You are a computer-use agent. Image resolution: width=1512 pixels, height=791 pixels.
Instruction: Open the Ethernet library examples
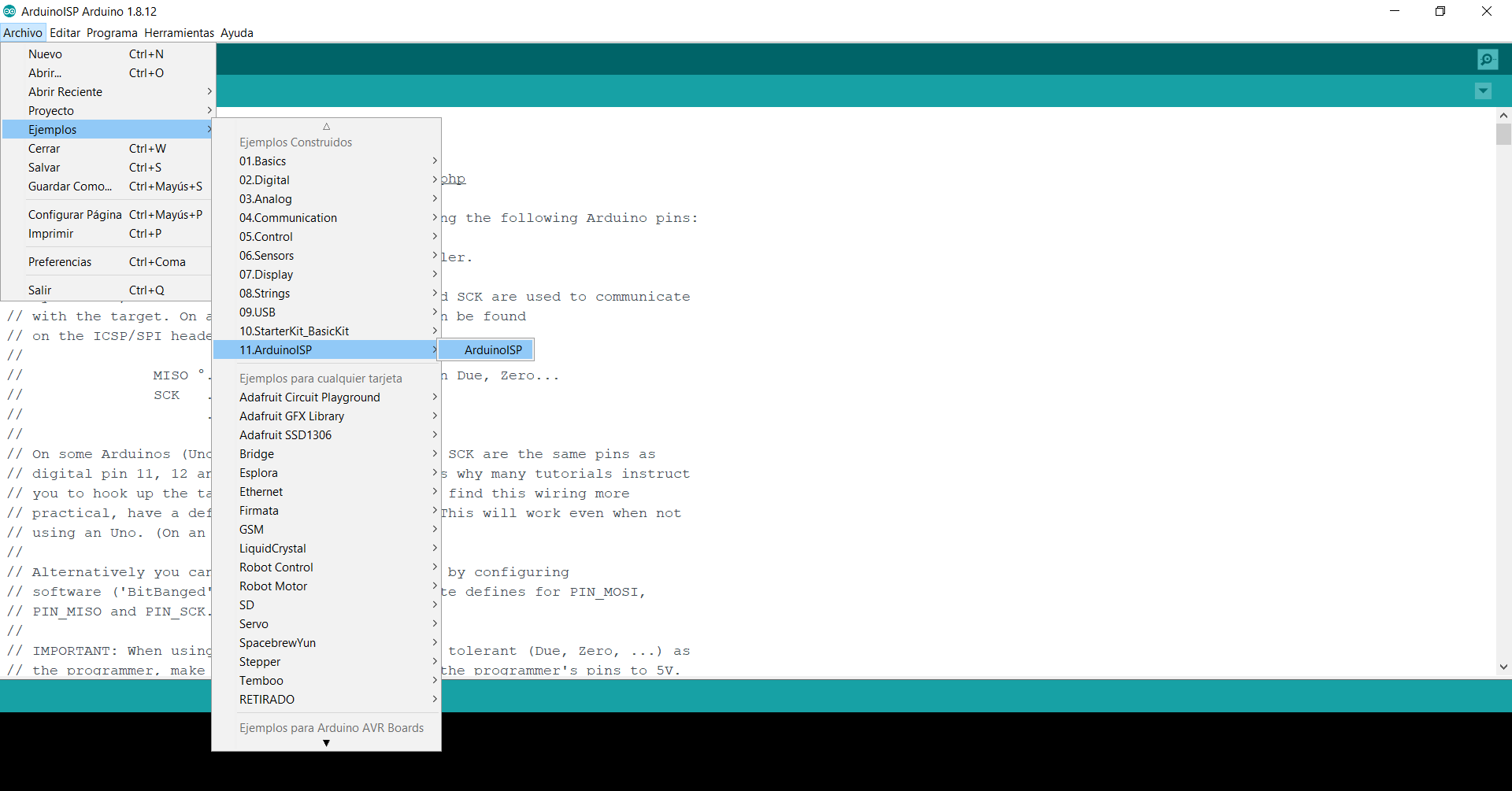click(326, 492)
